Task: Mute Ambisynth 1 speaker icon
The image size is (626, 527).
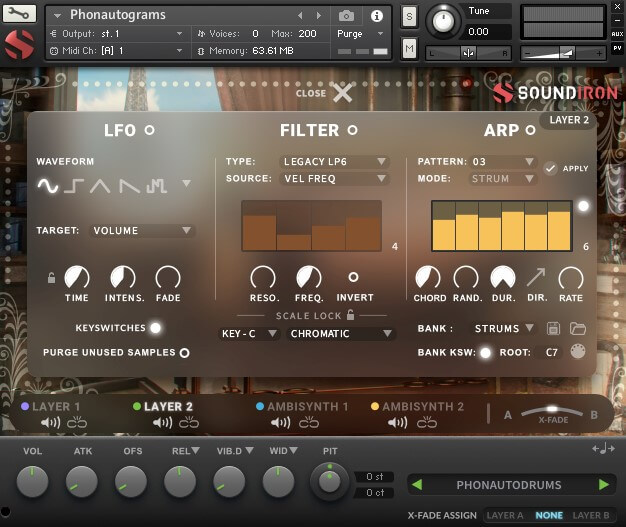Action: (x=281, y=422)
